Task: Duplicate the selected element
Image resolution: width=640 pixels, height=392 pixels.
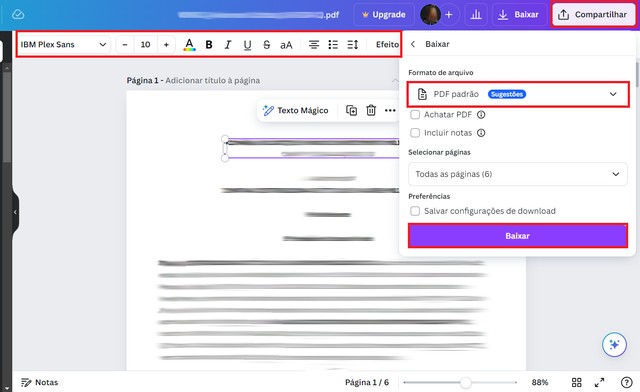Action: [x=351, y=110]
